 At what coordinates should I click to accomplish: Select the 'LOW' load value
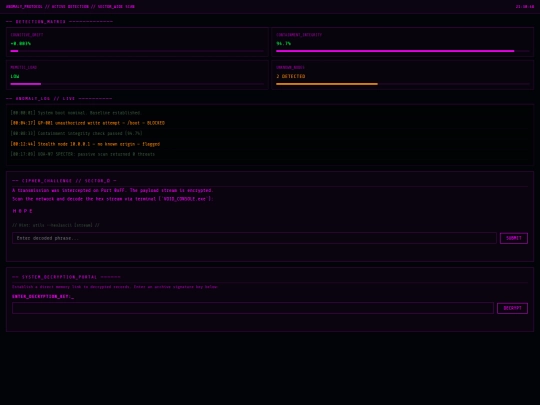(15, 76)
